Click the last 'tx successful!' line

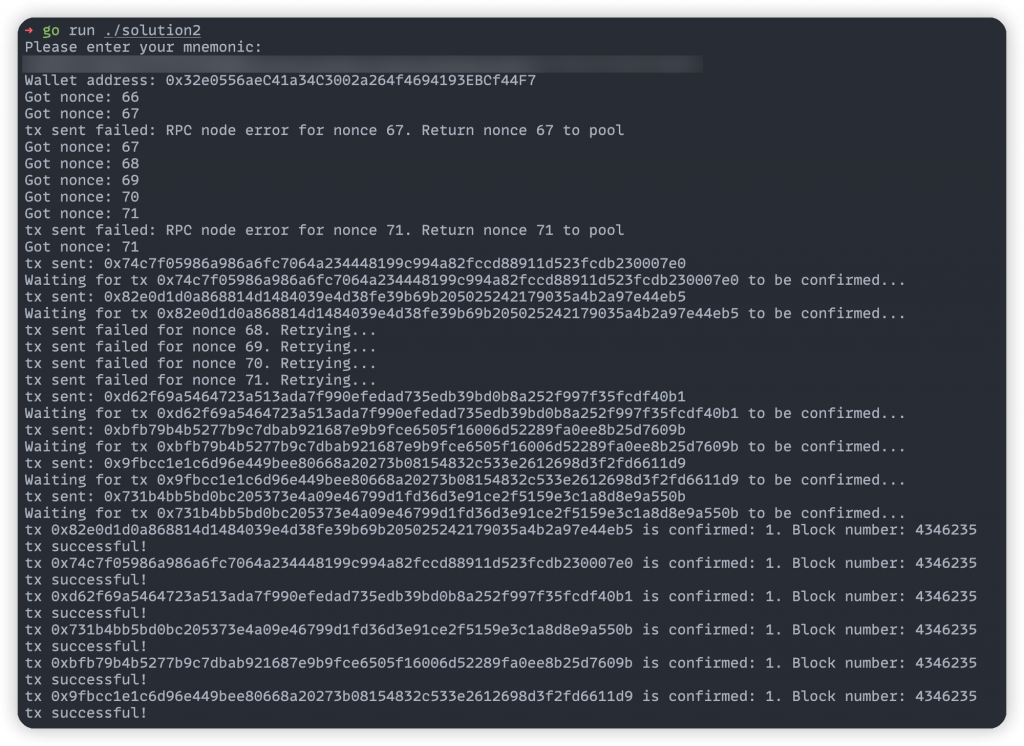pos(86,713)
